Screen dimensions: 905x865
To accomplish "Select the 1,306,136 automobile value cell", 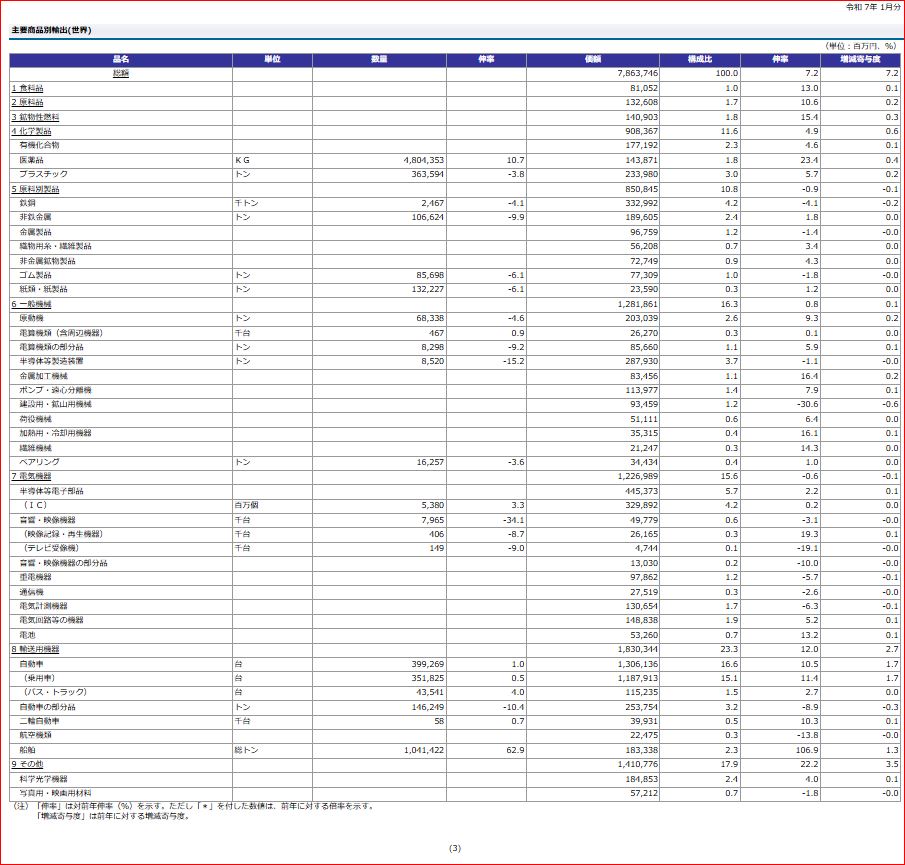I will (593, 664).
